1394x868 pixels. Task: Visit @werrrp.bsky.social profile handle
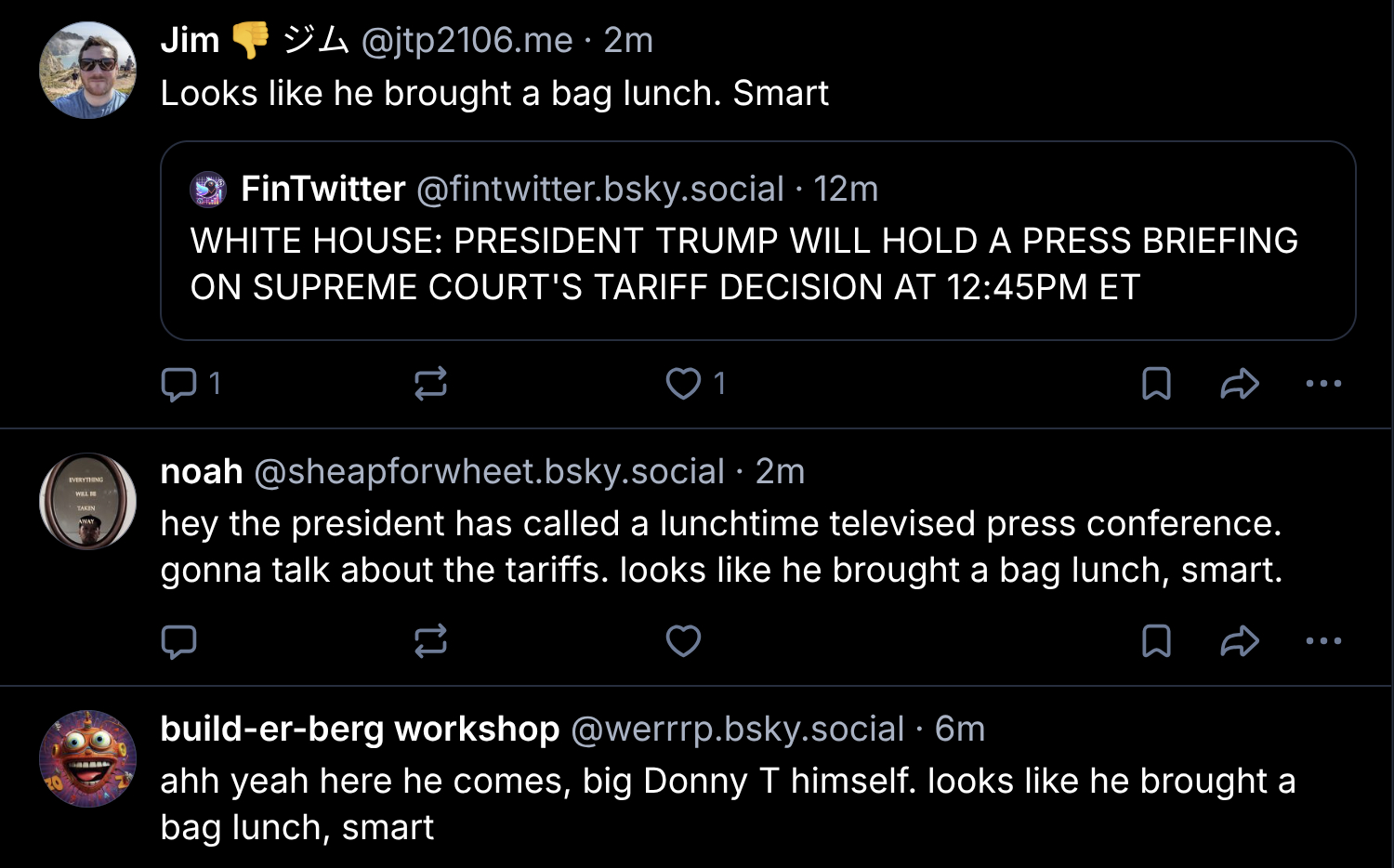coord(737,730)
